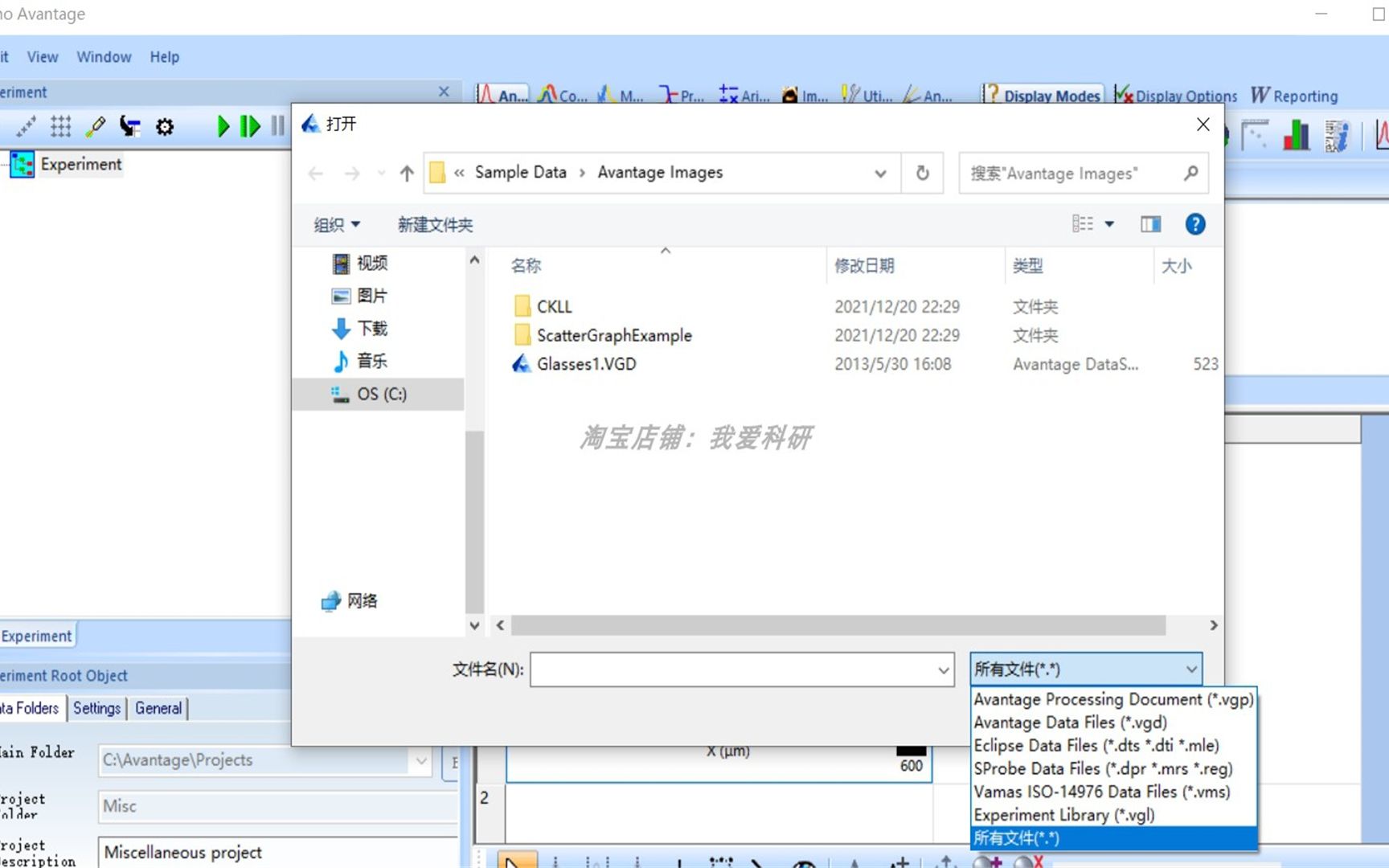Select 所有文件(*.*) in filter list
The height and width of the screenshot is (868, 1389).
pyautogui.click(x=1113, y=838)
